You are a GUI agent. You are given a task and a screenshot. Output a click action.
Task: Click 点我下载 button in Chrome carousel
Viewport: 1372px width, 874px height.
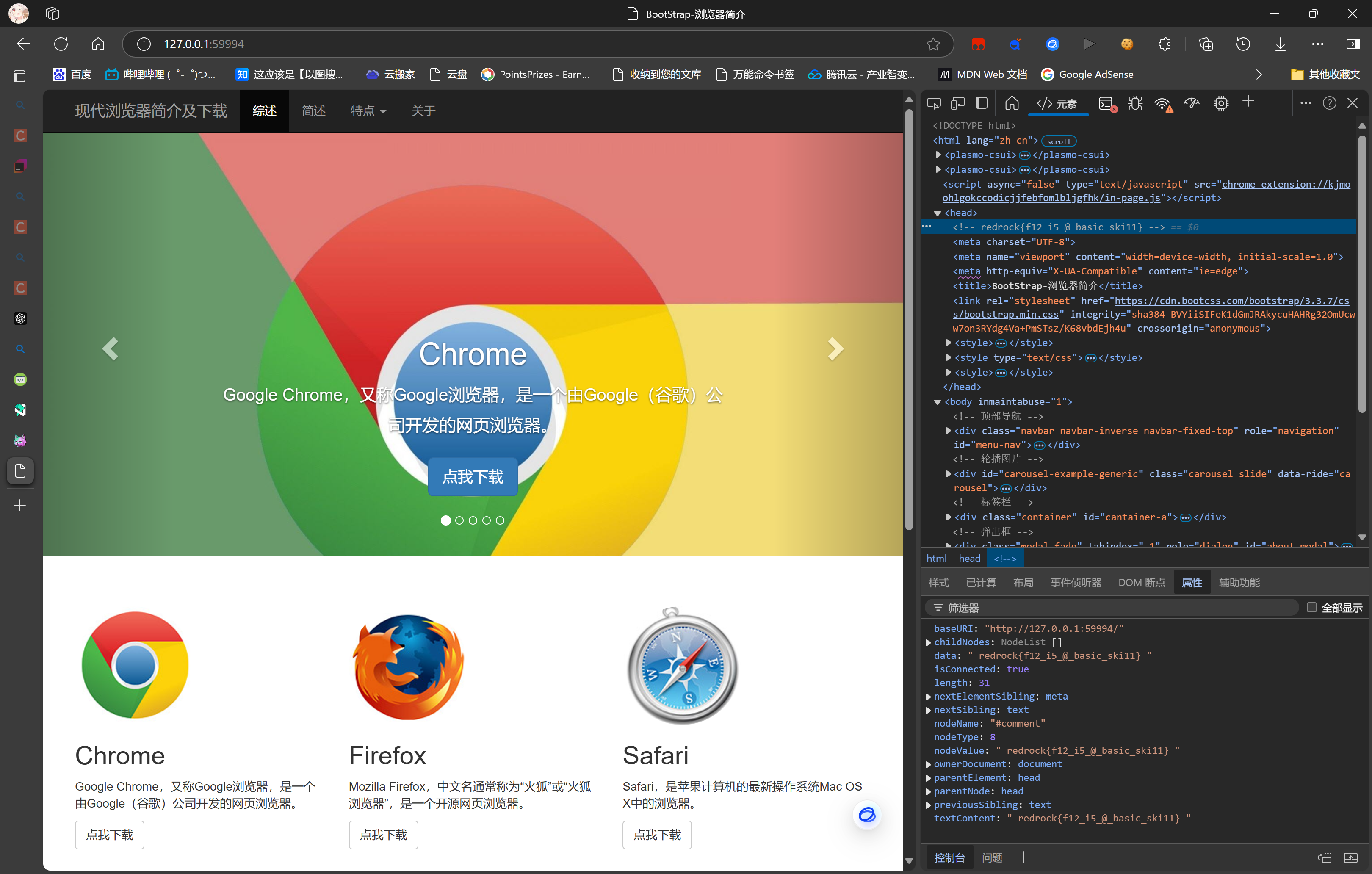pyautogui.click(x=473, y=476)
